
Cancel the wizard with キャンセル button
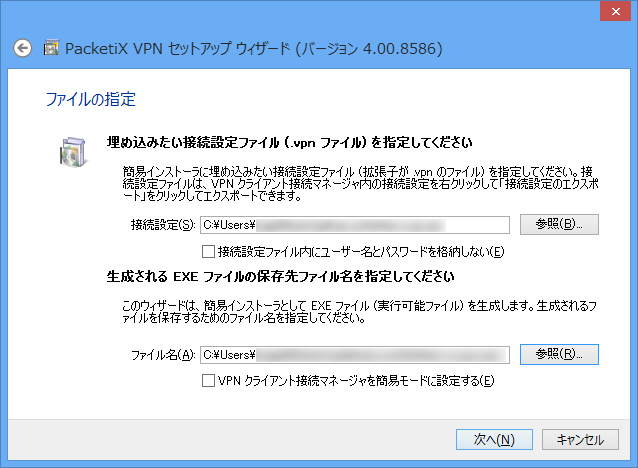pos(580,440)
